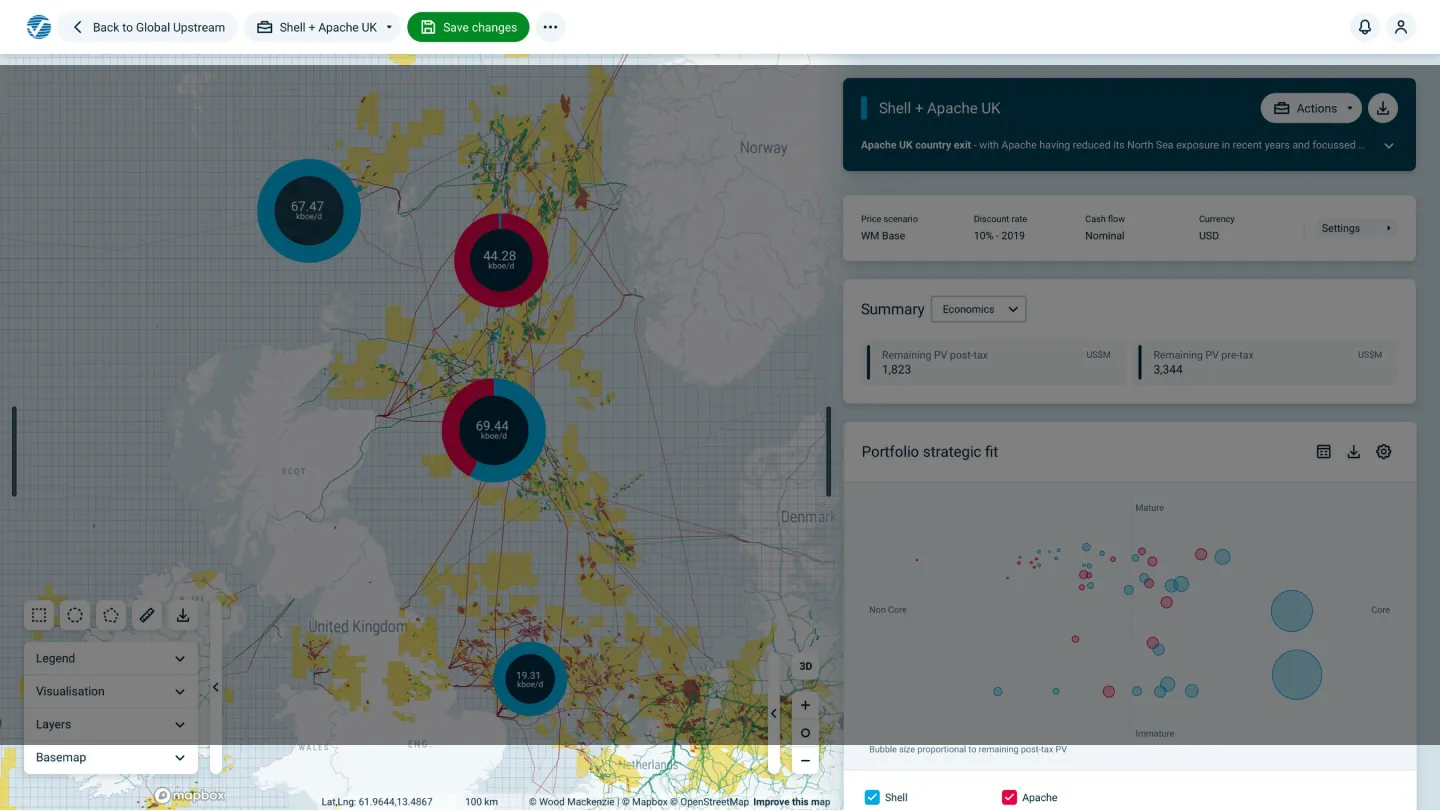Uncheck the Shell checkbox
Image resolution: width=1440 pixels, height=811 pixels.
click(872, 797)
